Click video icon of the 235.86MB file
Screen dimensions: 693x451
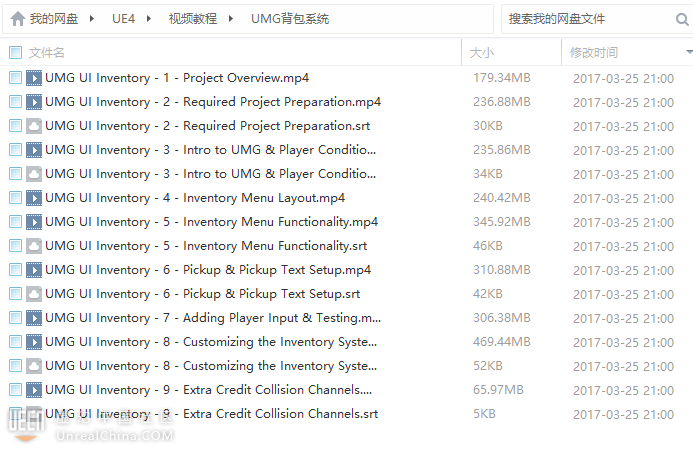pos(34,150)
